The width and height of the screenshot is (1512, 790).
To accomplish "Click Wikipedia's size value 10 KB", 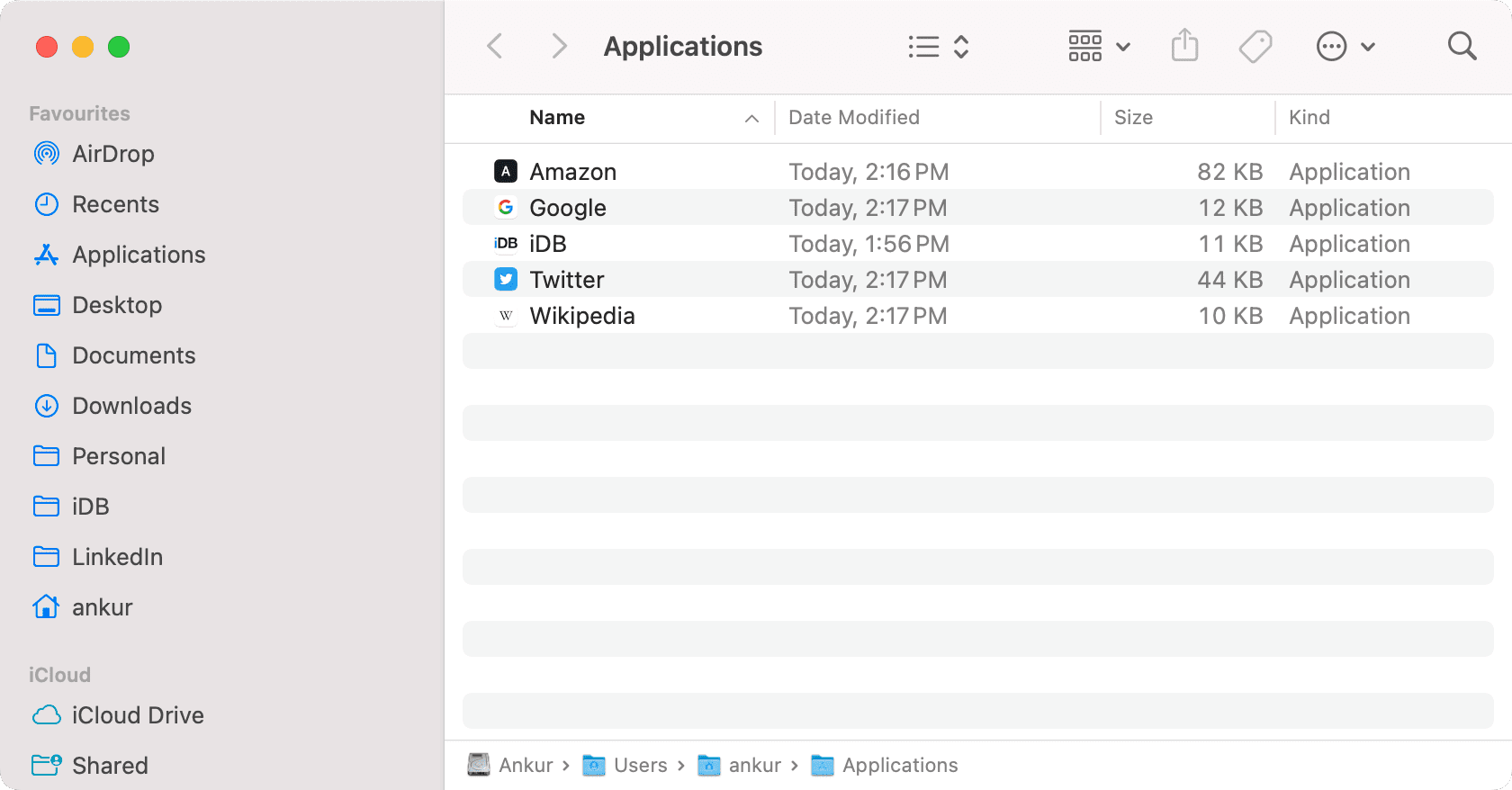I will pyautogui.click(x=1230, y=316).
